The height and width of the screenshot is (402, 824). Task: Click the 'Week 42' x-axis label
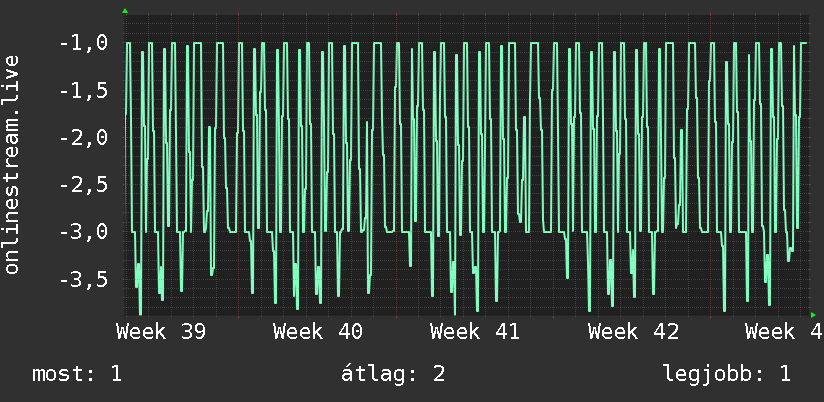pyautogui.click(x=633, y=332)
